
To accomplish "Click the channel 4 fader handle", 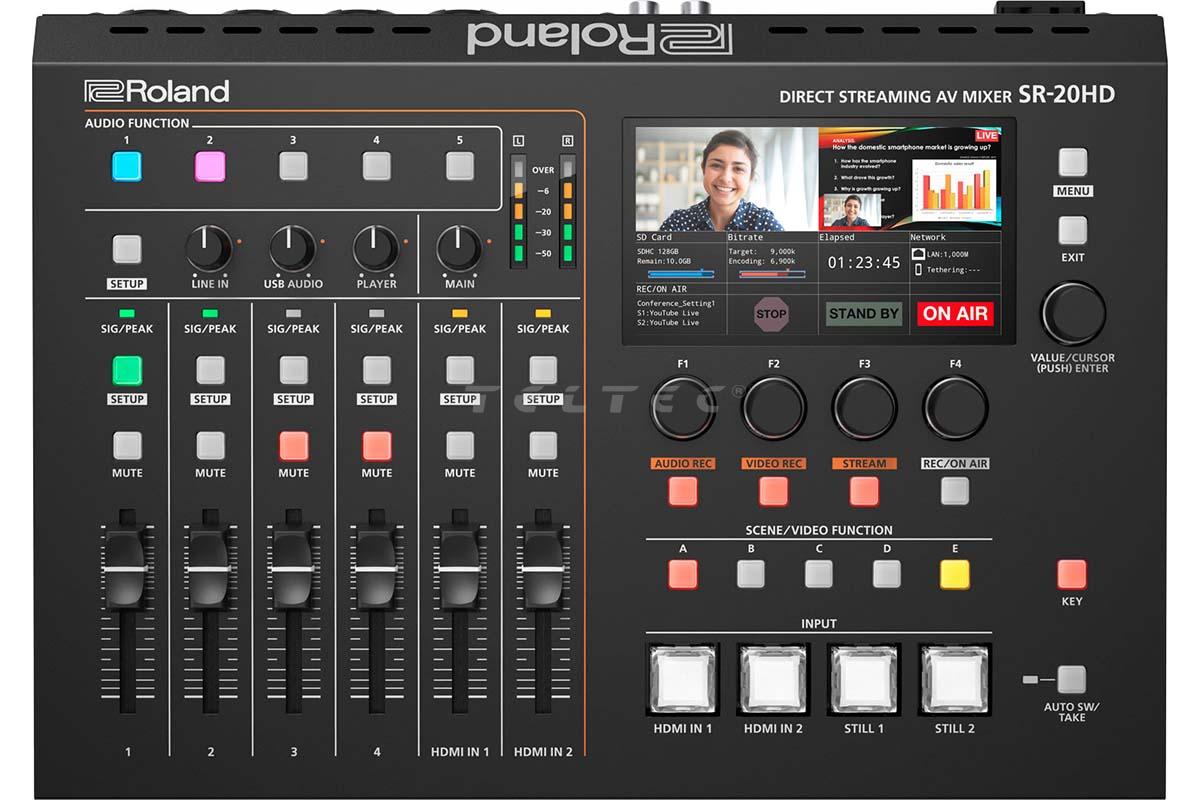I will [x=376, y=567].
